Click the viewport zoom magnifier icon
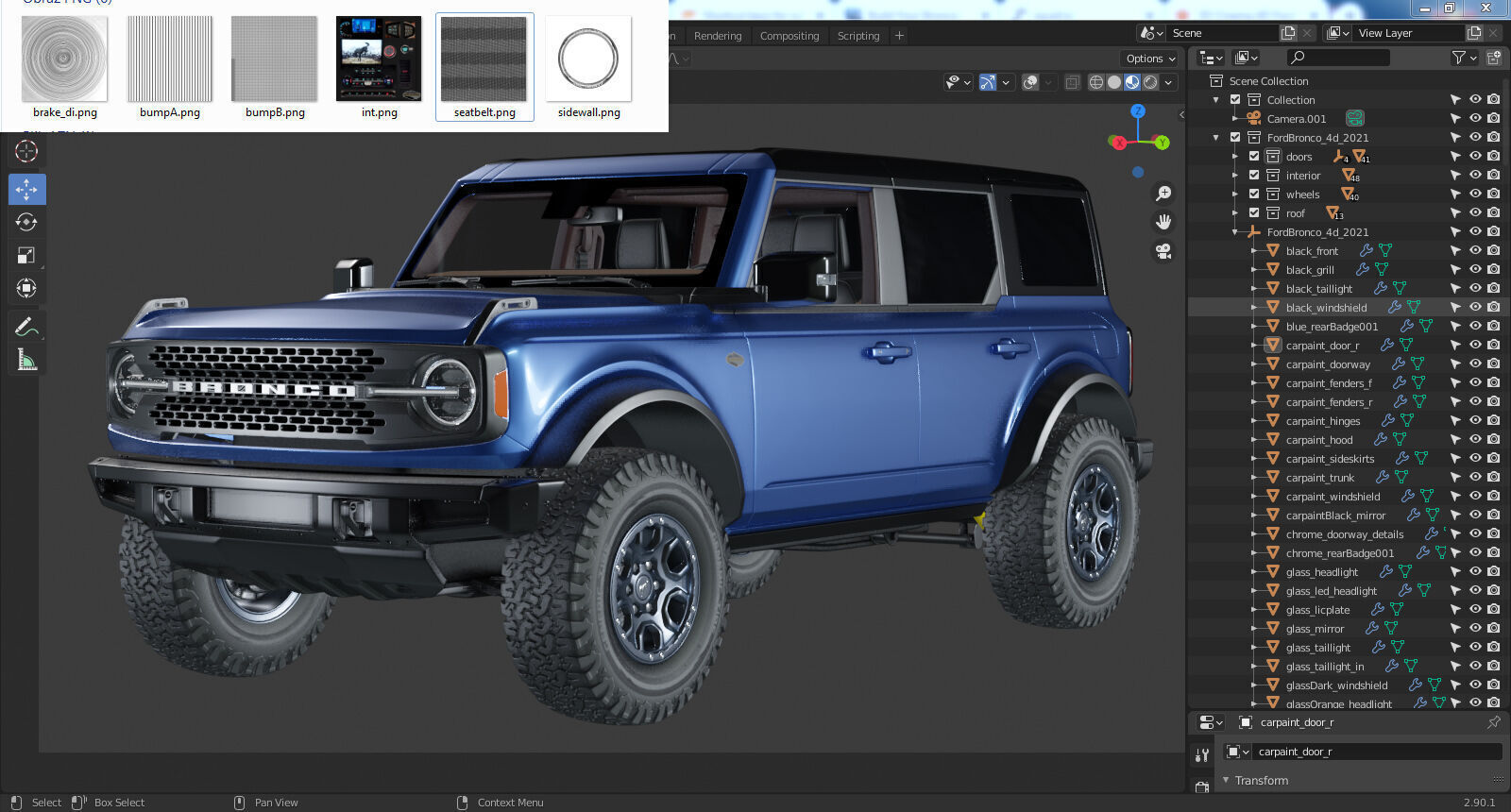The image size is (1511, 812). [1163, 194]
